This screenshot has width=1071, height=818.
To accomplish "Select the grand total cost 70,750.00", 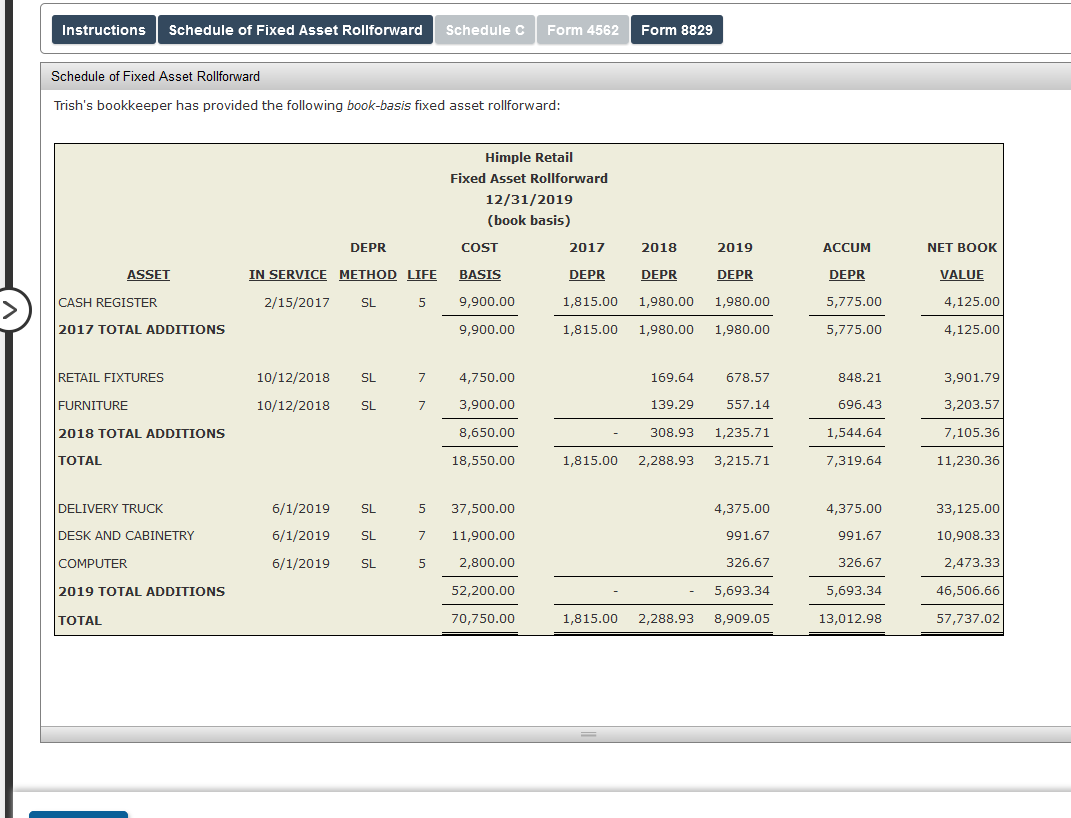I will [483, 619].
